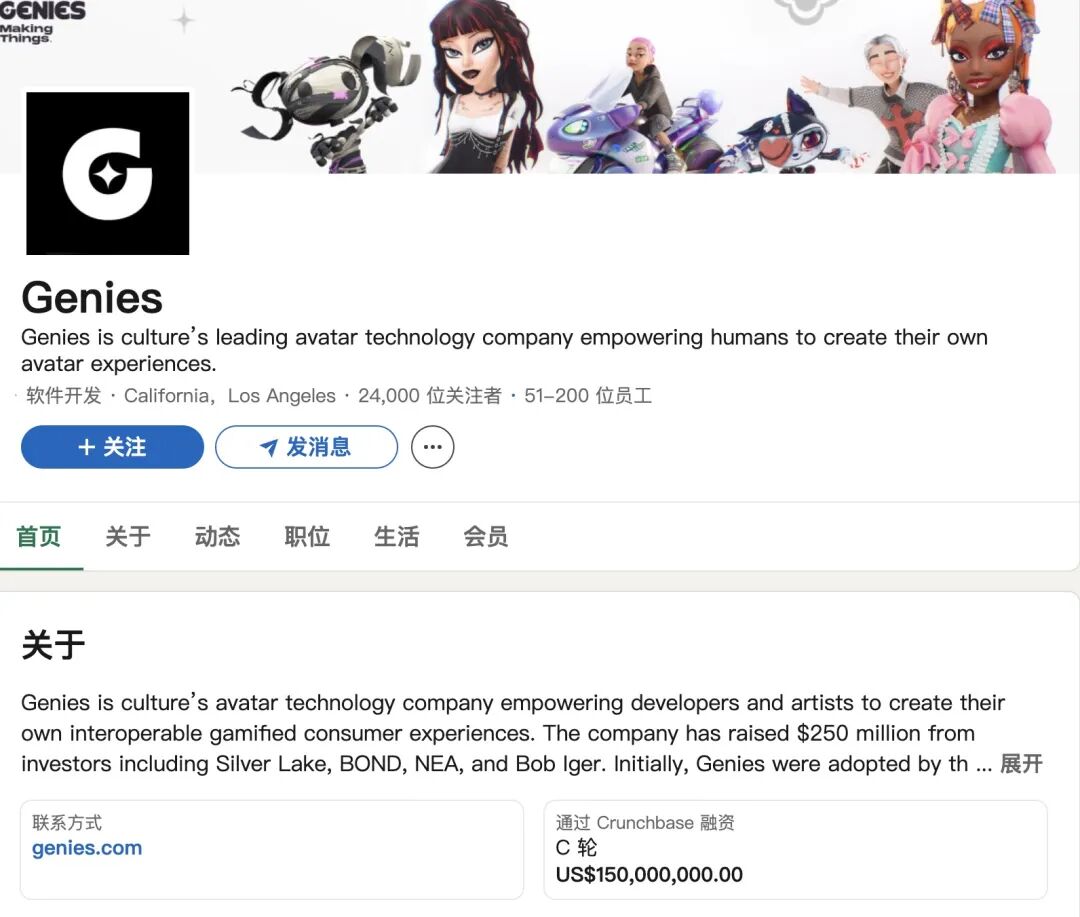1080x917 pixels.
Task: Expand the About text with 展开
Action: [x=1021, y=763]
